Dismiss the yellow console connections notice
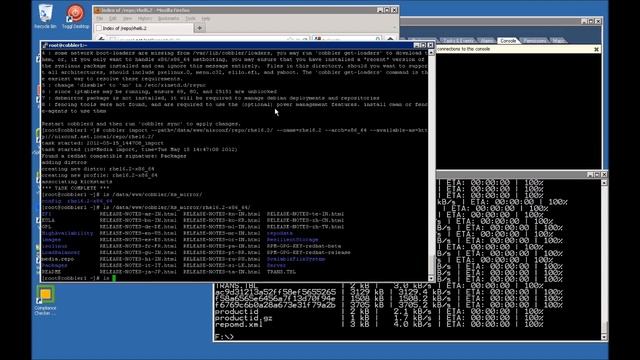The image size is (640, 360). (x=596, y=49)
